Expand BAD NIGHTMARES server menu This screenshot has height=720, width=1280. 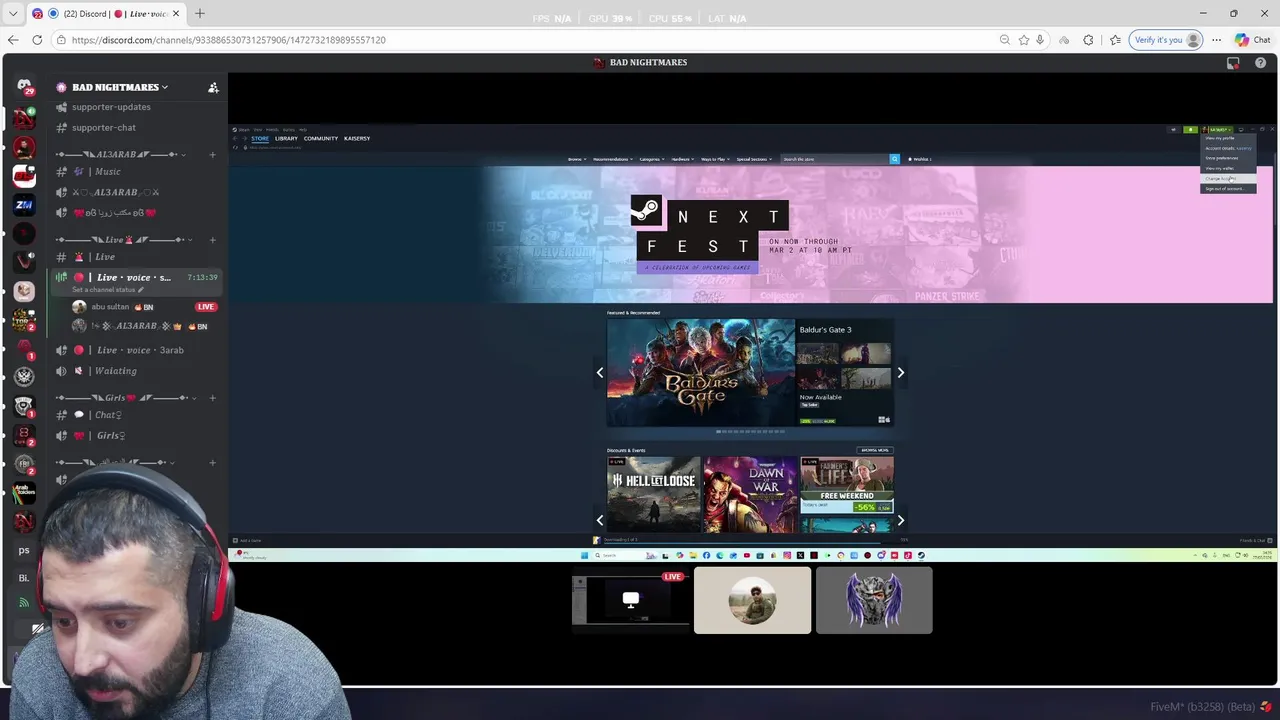120,87
